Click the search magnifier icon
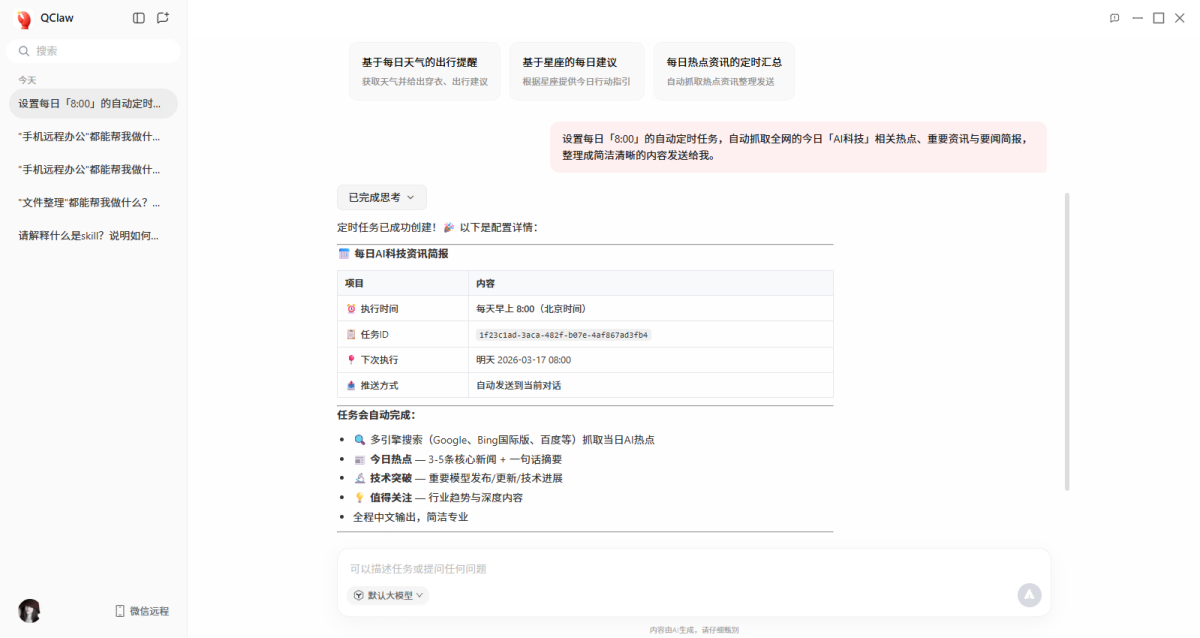 [x=24, y=51]
